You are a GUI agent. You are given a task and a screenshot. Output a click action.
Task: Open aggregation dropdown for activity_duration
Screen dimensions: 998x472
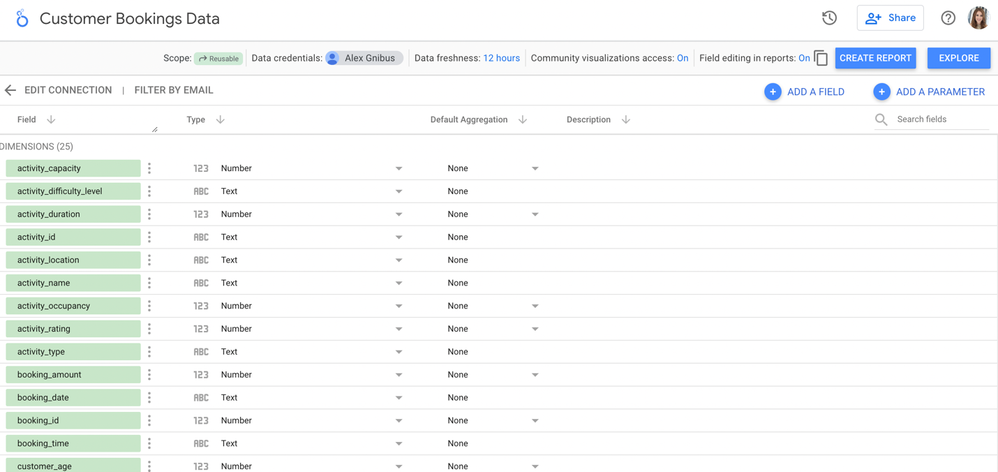pos(535,214)
